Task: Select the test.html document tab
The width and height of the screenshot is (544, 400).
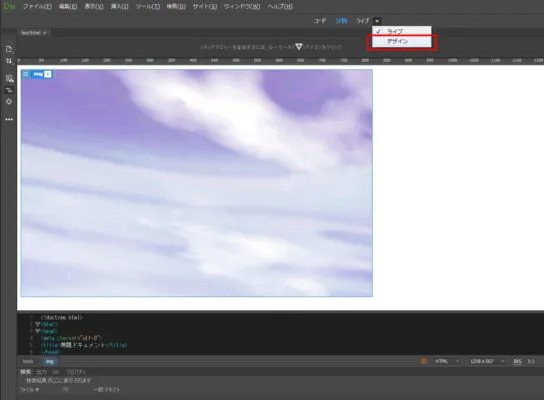Action: point(31,33)
